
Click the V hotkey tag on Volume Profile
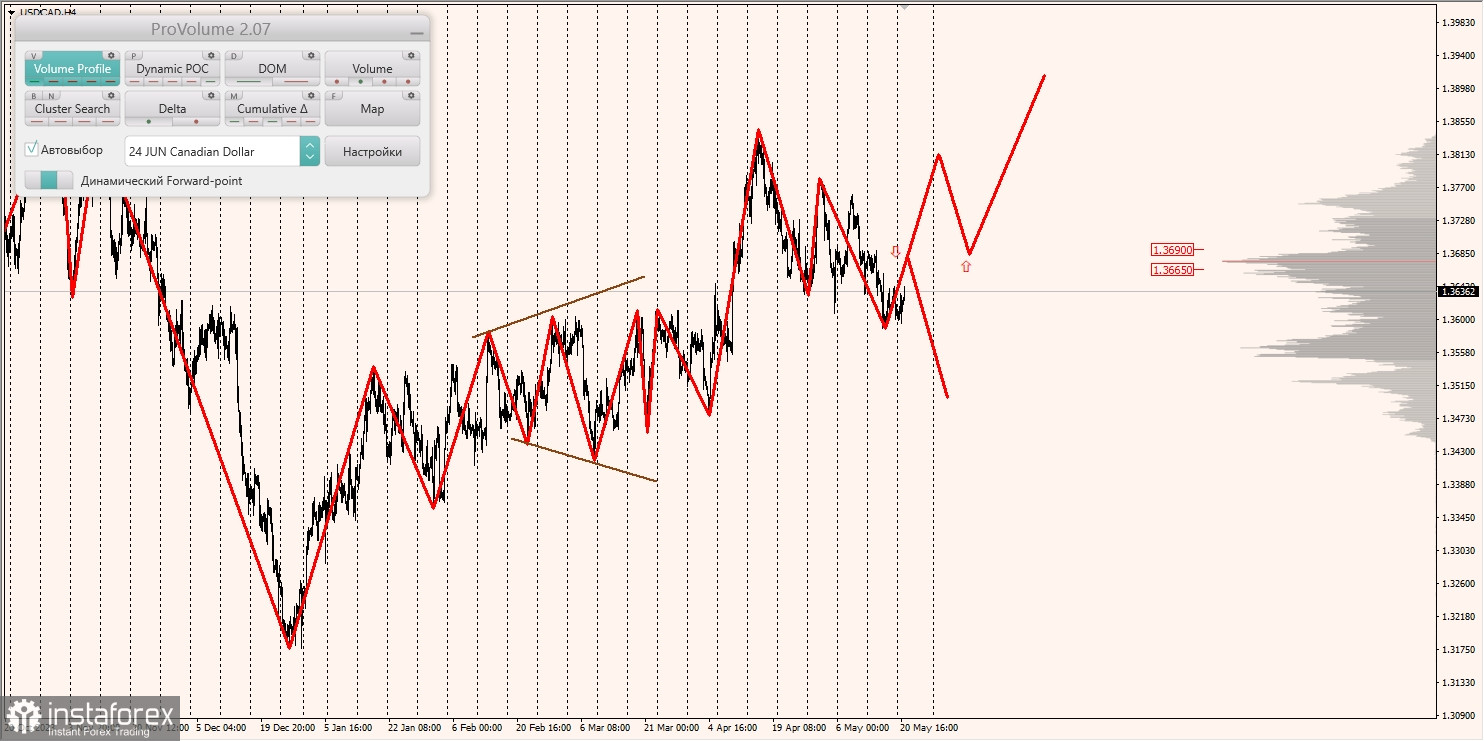[x=34, y=55]
